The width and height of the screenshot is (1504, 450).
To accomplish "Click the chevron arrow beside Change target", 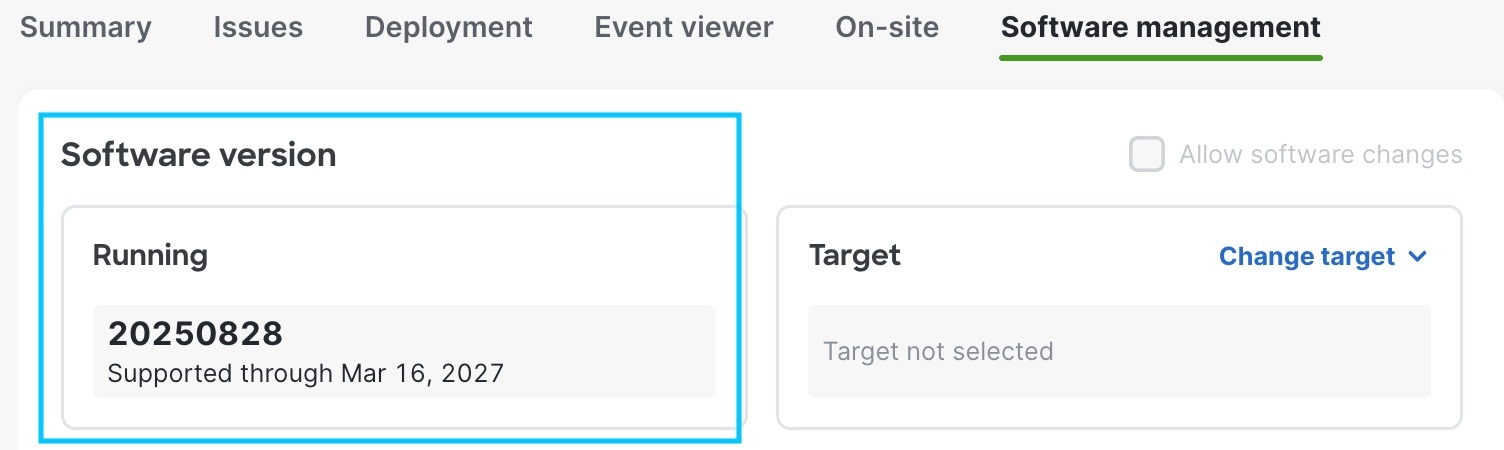I will 1417,257.
